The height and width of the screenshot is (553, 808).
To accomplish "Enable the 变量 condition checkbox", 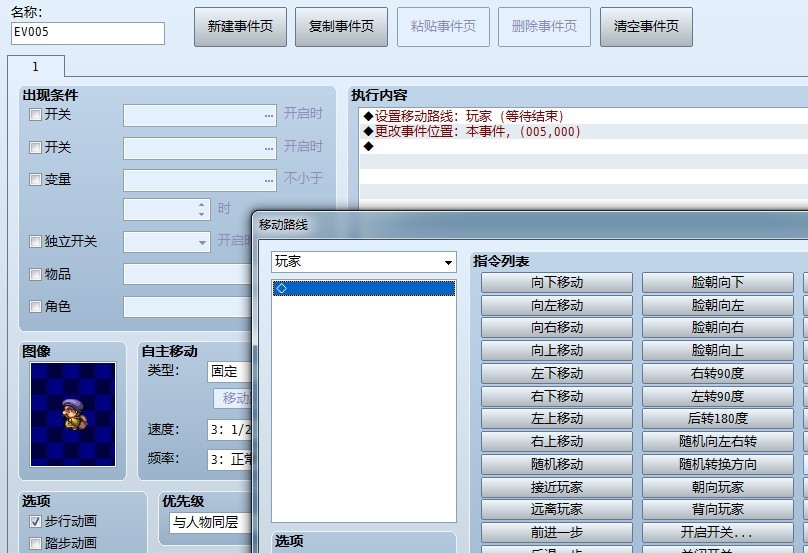I will (35, 179).
